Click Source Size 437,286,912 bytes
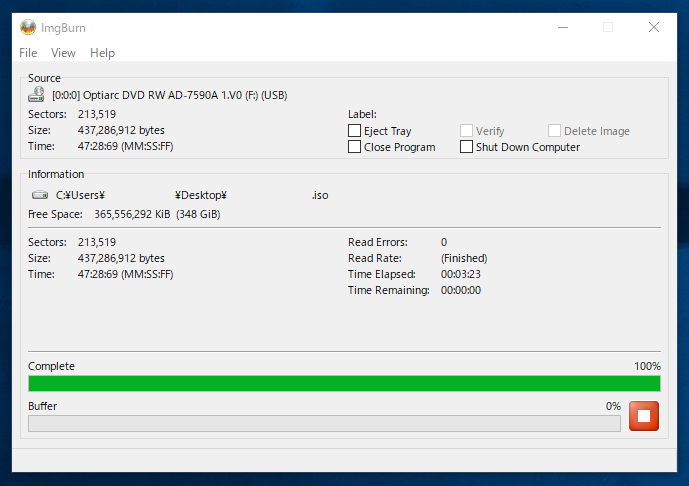This screenshot has width=689, height=486. coord(121,130)
